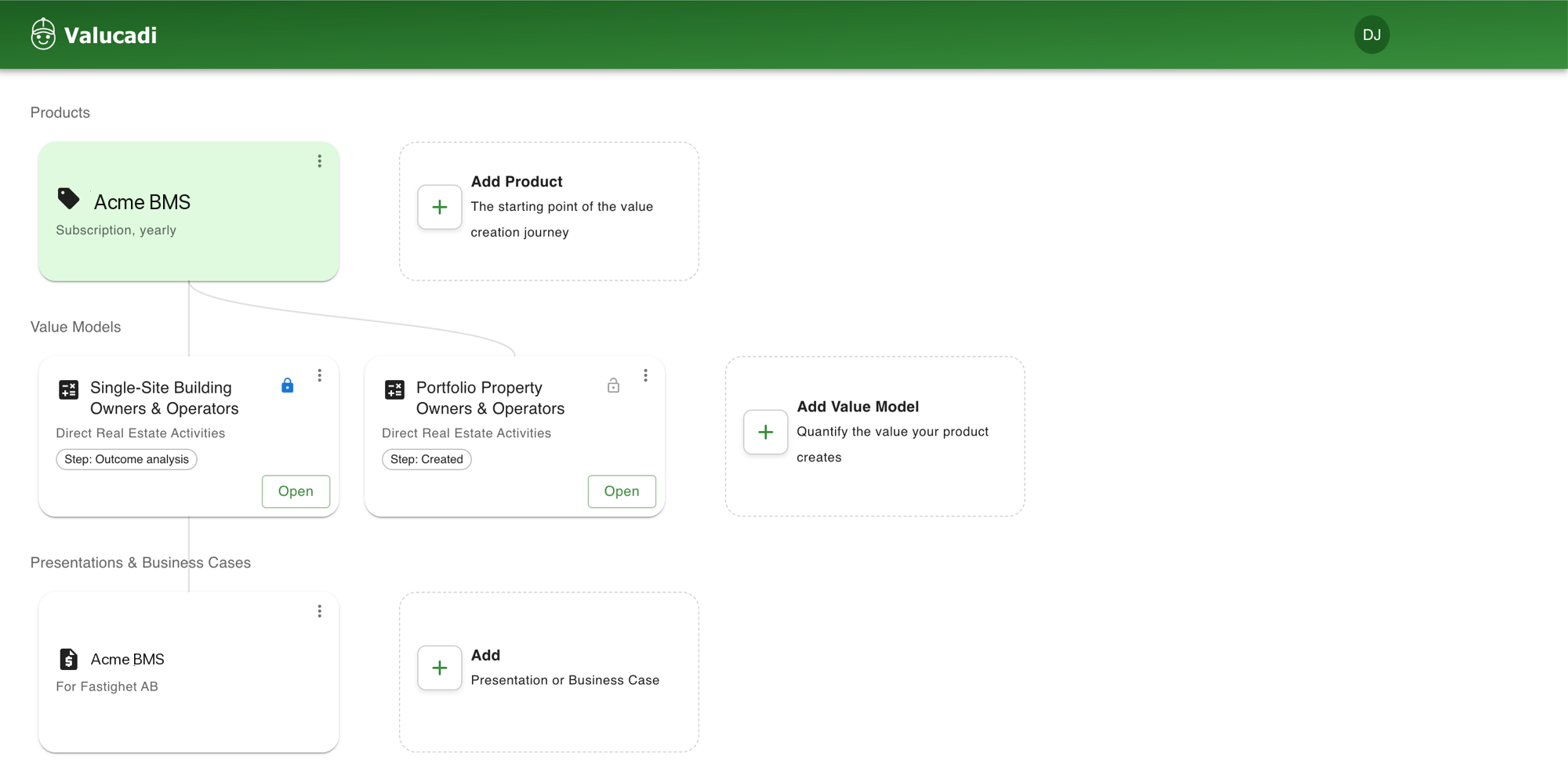Click the Value Models section heading
The width and height of the screenshot is (1568, 764).
[x=75, y=327]
